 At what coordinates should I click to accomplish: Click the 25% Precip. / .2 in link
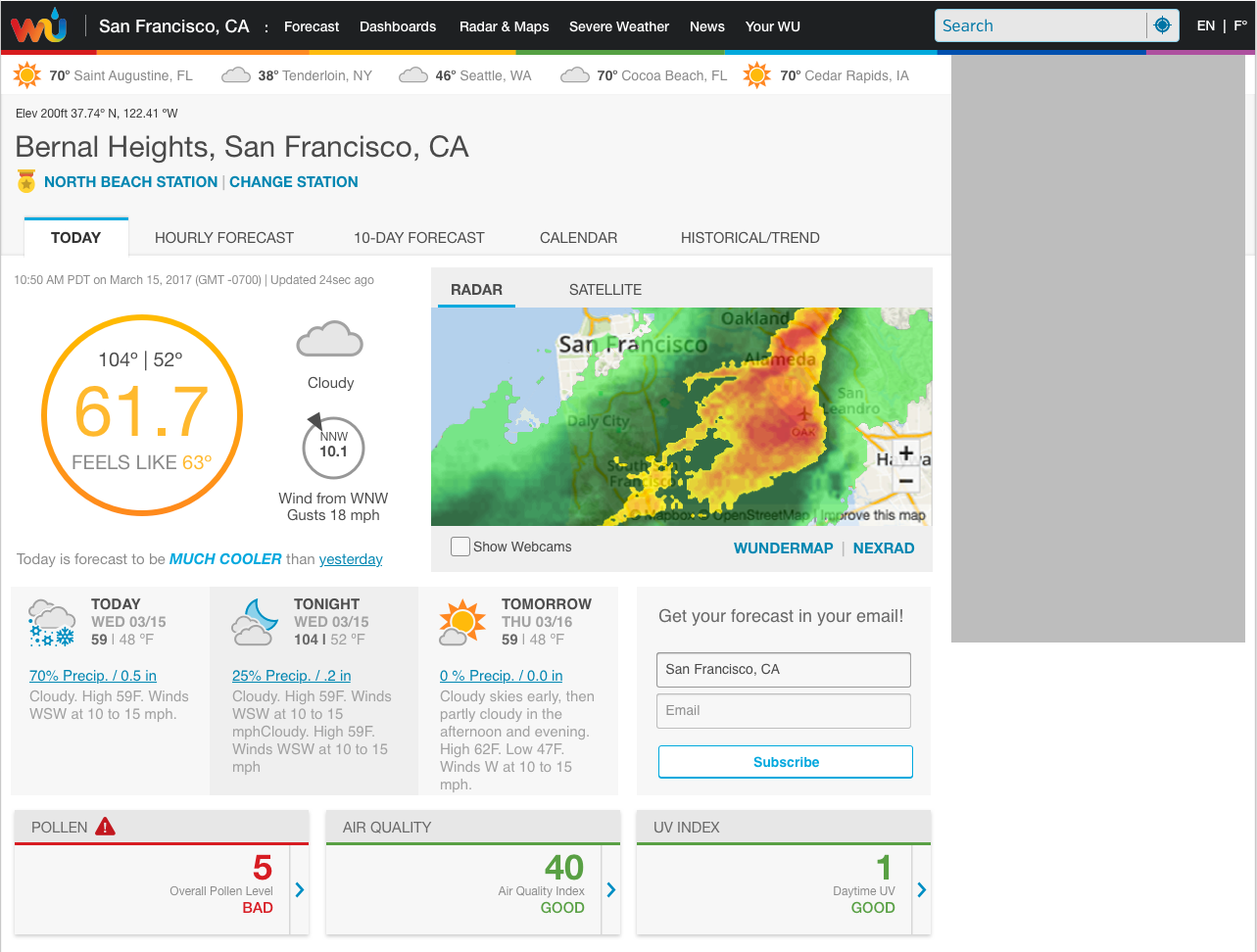(292, 675)
